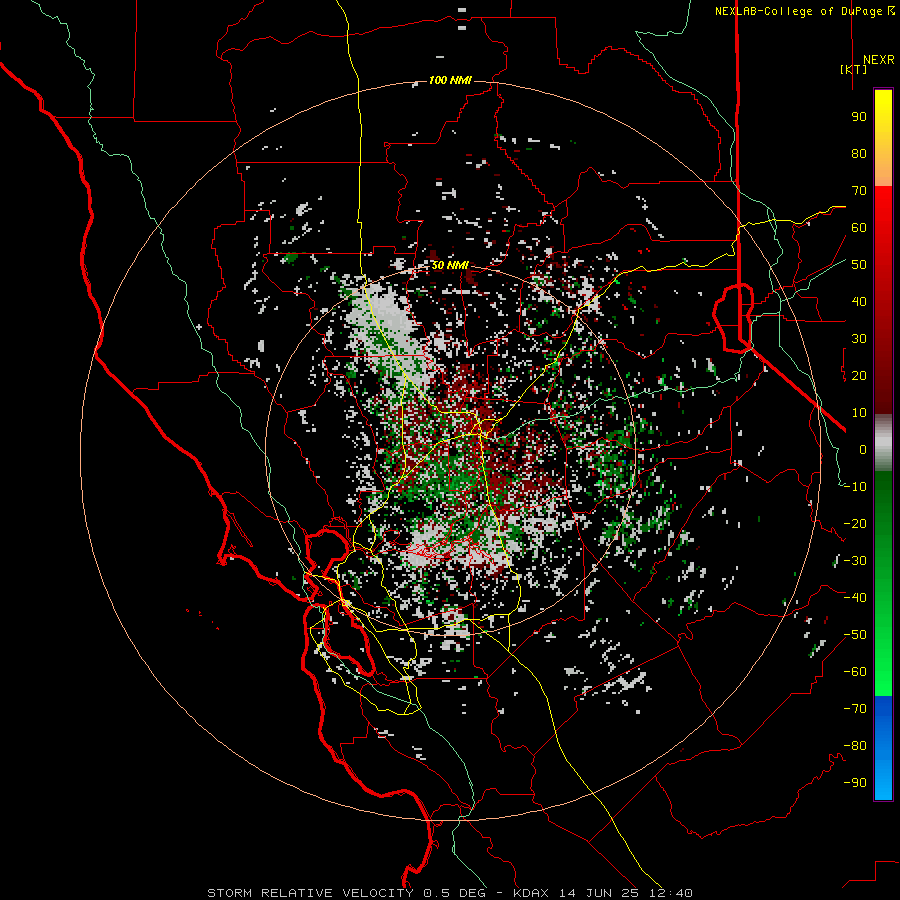Click the -90 value on the velocity scale
This screenshot has height=900, width=900.
click(x=855, y=783)
